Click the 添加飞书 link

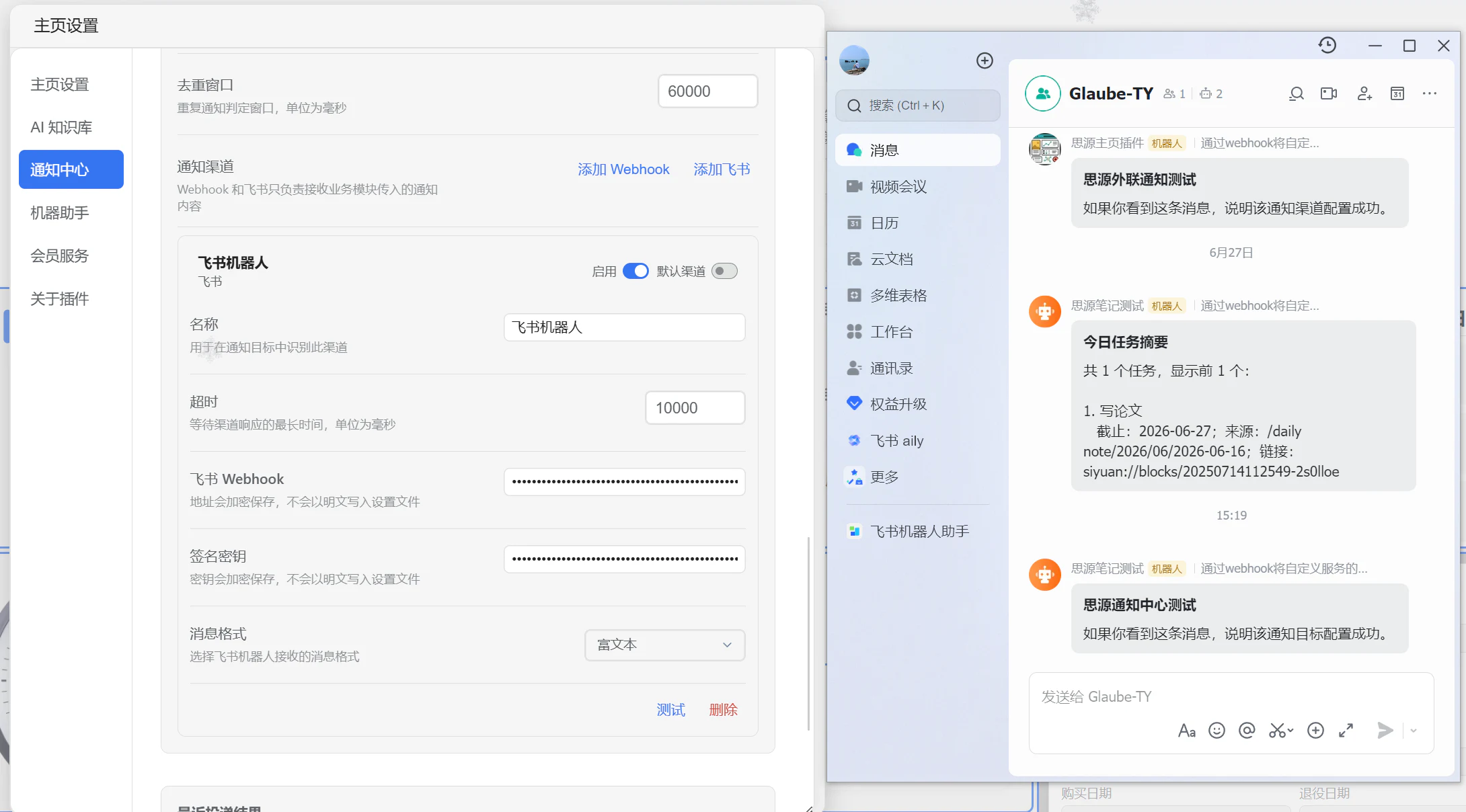(722, 169)
